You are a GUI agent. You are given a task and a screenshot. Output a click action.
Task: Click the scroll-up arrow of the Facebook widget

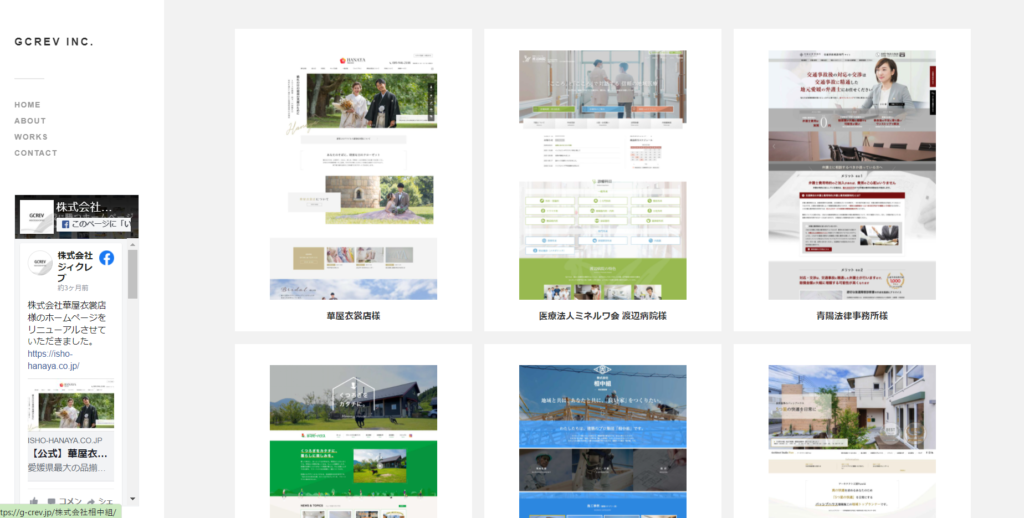coord(132,245)
